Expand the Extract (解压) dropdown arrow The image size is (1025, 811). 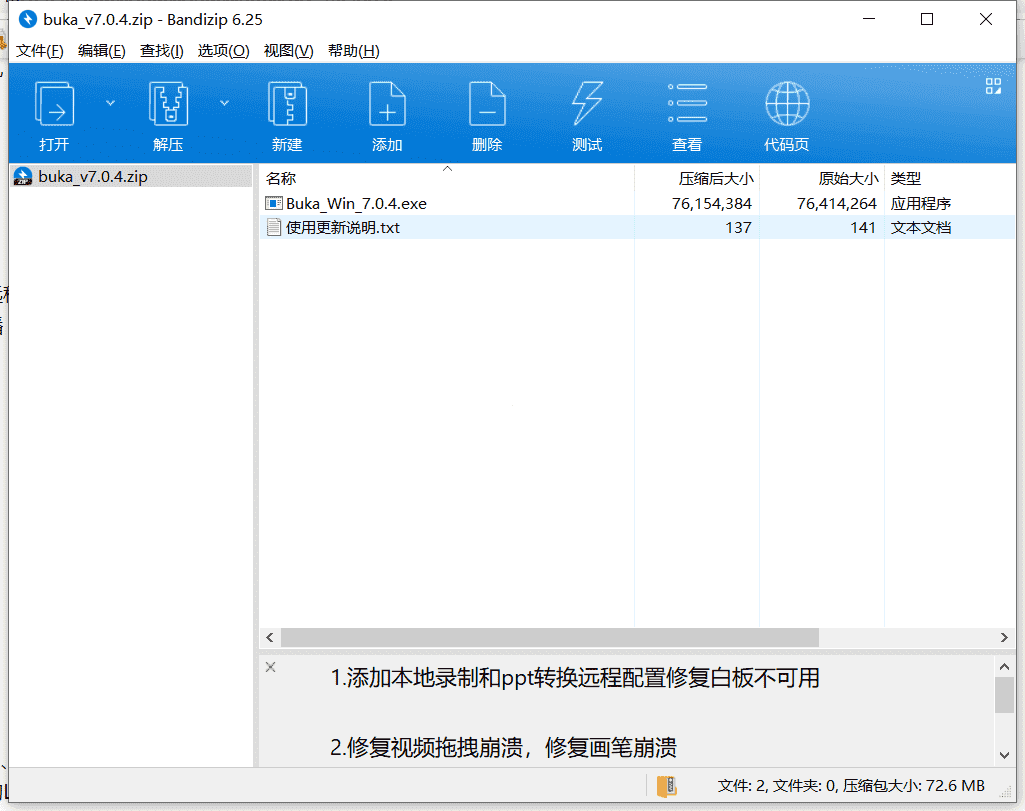(224, 103)
